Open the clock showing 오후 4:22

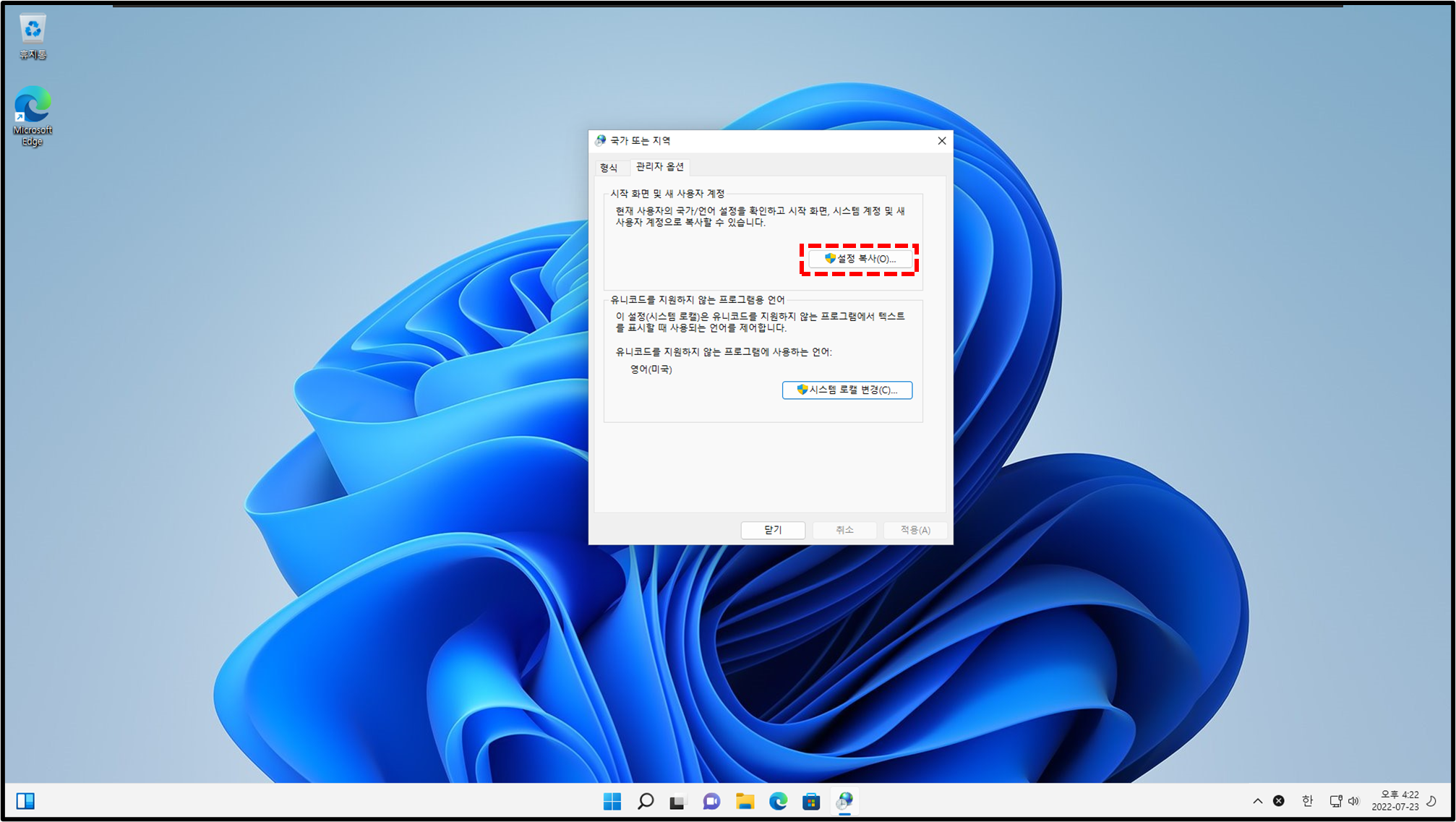1395,801
